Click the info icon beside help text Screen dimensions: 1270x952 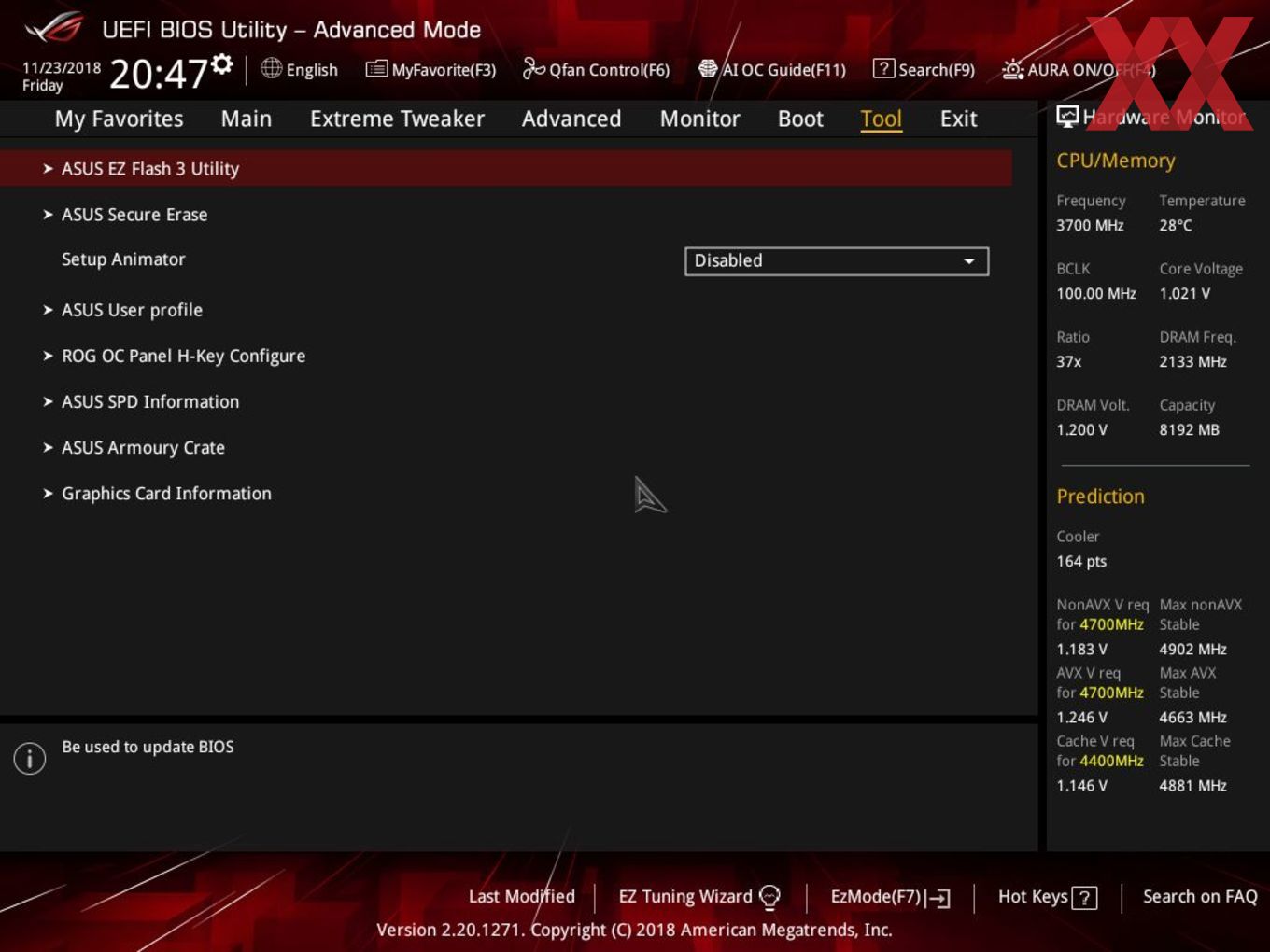(x=30, y=758)
